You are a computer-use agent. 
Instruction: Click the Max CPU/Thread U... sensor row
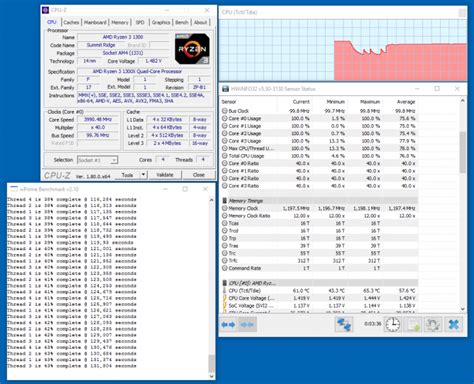tap(319, 148)
